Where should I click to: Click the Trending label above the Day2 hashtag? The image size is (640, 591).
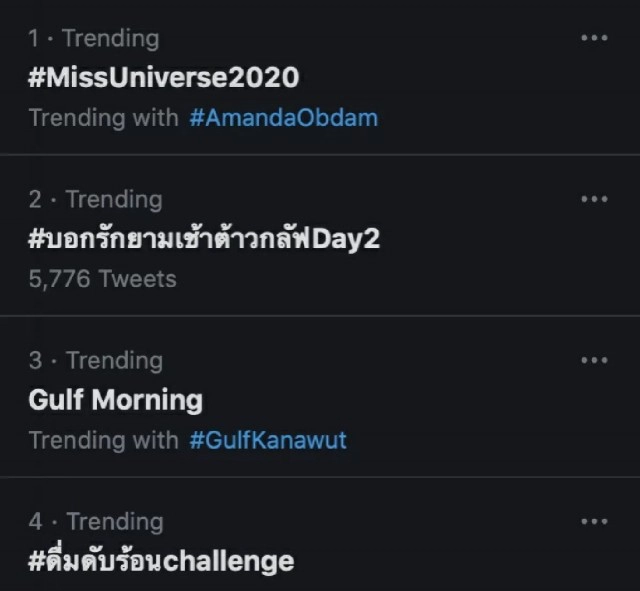pos(113,199)
